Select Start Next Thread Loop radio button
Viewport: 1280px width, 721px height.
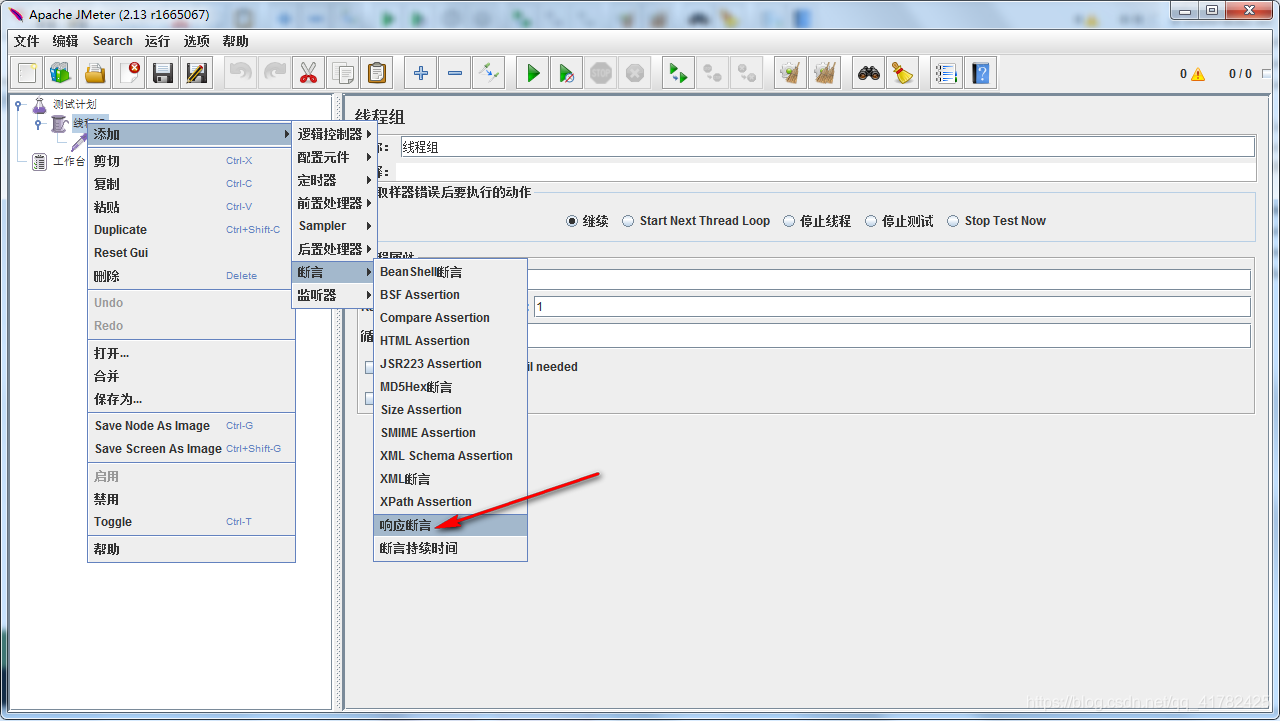628,221
